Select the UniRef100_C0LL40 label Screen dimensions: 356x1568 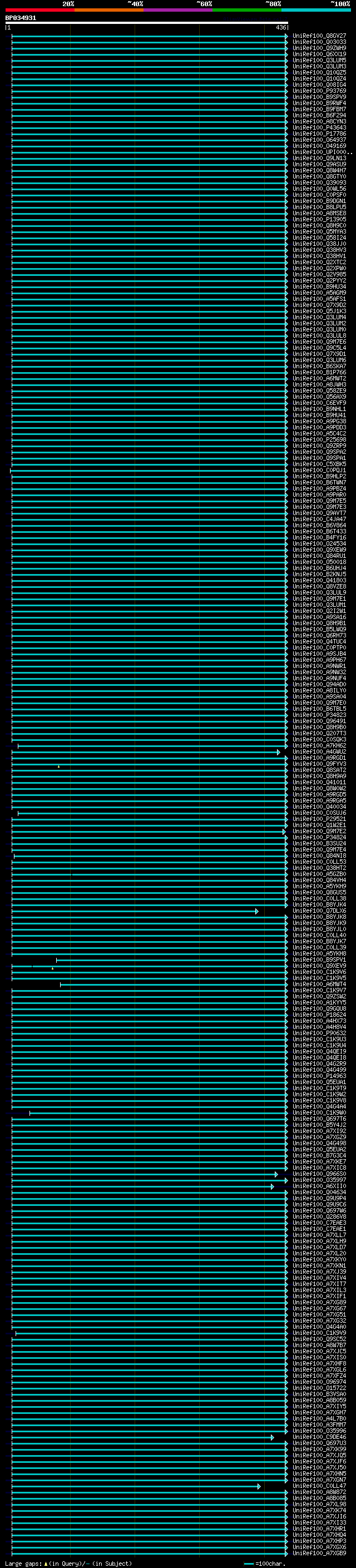coord(319,935)
